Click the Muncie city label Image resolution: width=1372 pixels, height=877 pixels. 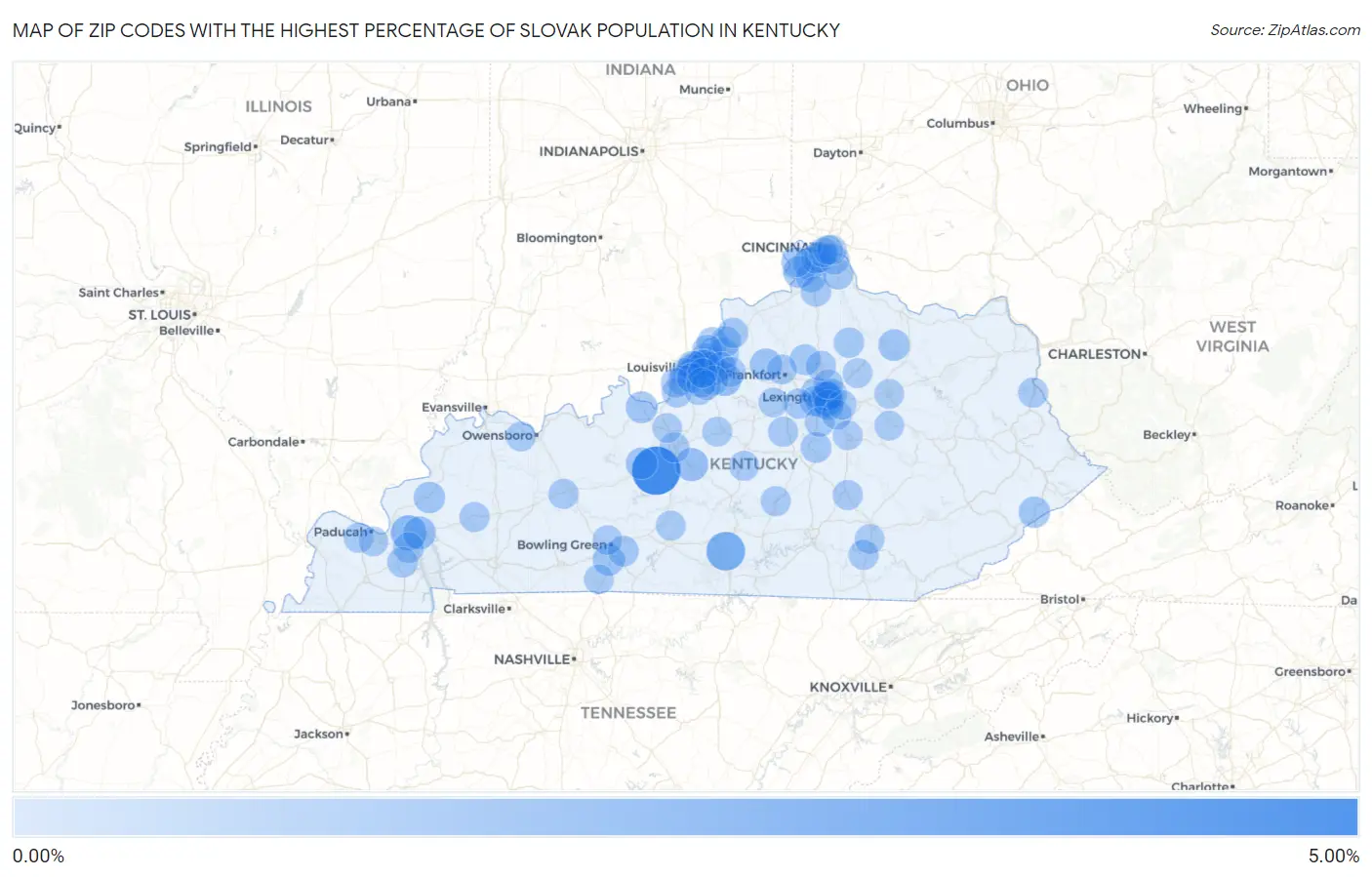click(703, 89)
